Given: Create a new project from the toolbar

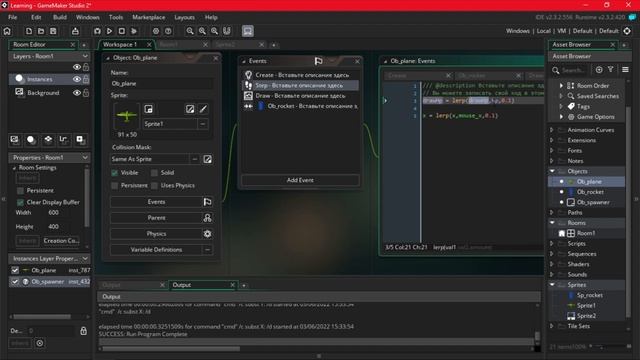Looking at the screenshot, I should pos(29,31).
